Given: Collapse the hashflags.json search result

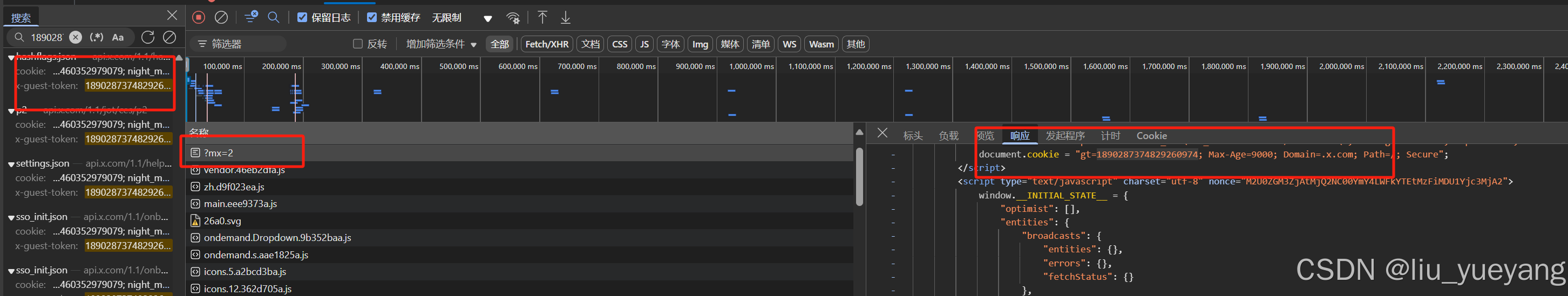Looking at the screenshot, I should (11, 58).
